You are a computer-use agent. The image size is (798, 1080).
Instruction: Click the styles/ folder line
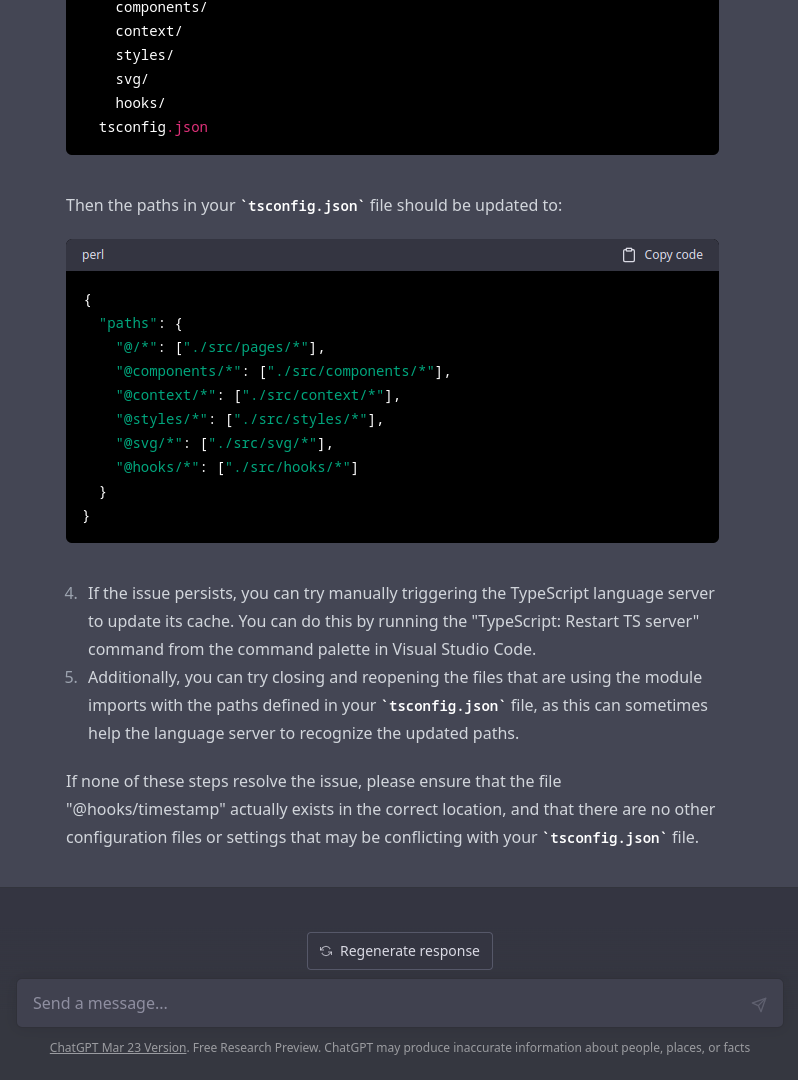coord(145,55)
